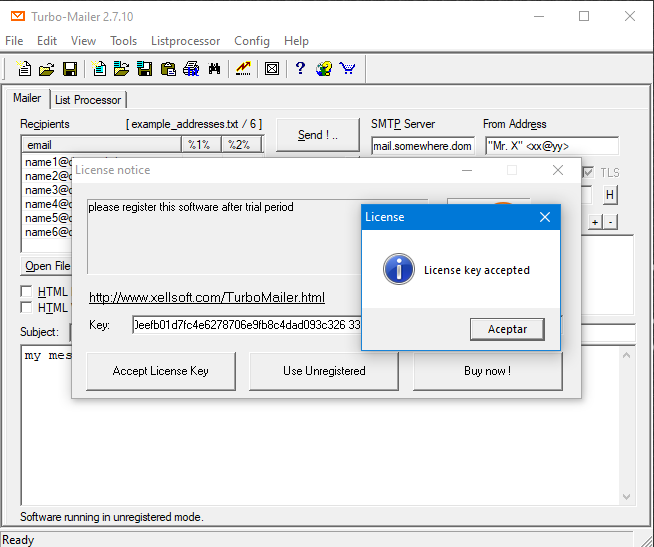Enable the second HTML checkbox
The image size is (654, 547).
pyautogui.click(x=26, y=308)
